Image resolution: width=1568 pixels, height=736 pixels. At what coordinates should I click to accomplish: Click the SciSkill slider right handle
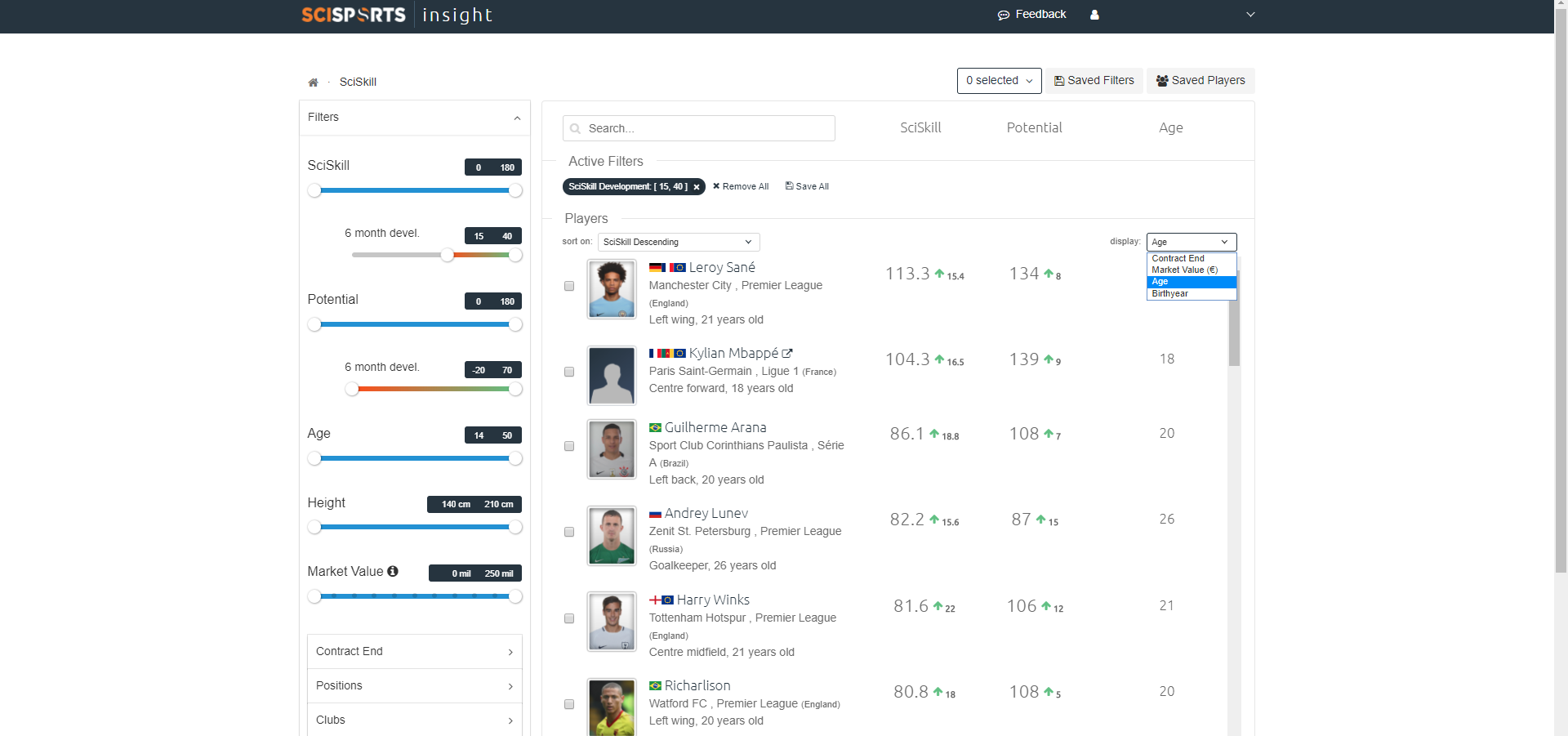(x=515, y=190)
